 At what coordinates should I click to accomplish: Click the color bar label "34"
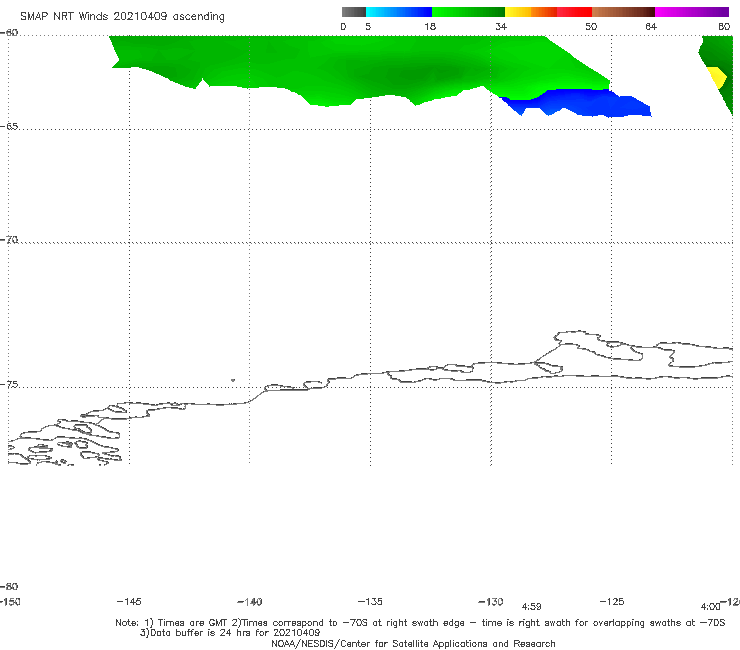pyautogui.click(x=501, y=27)
